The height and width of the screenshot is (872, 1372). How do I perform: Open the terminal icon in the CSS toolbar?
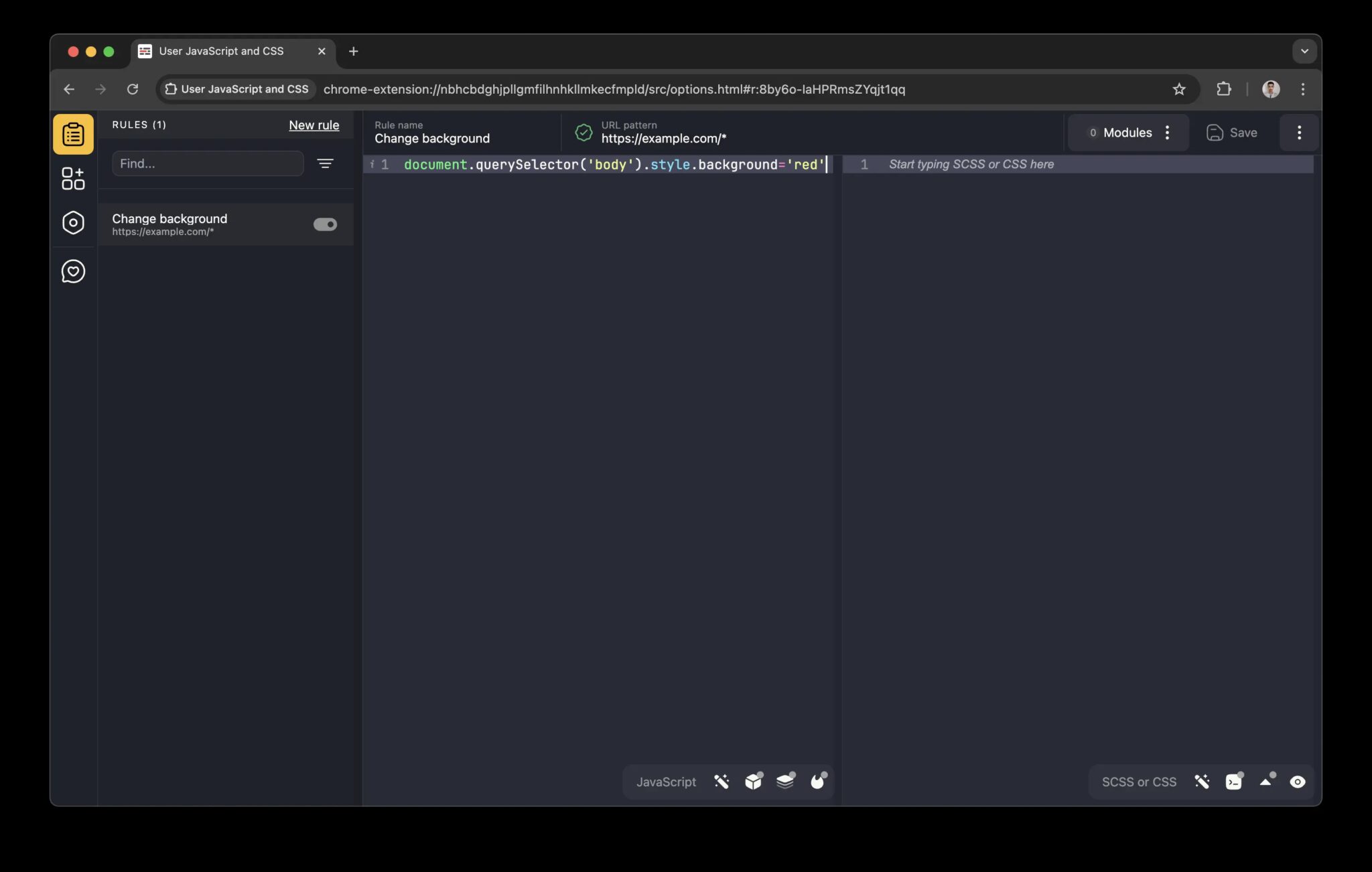tap(1234, 781)
